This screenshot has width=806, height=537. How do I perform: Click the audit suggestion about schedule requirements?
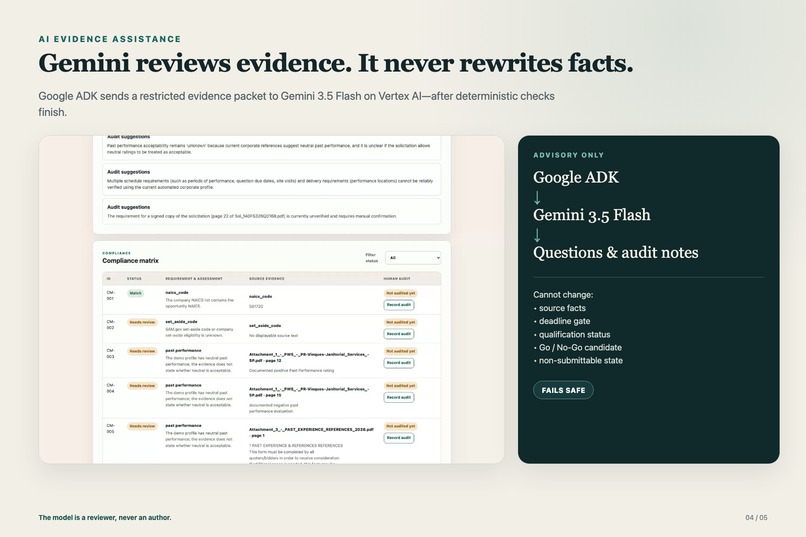[271, 179]
